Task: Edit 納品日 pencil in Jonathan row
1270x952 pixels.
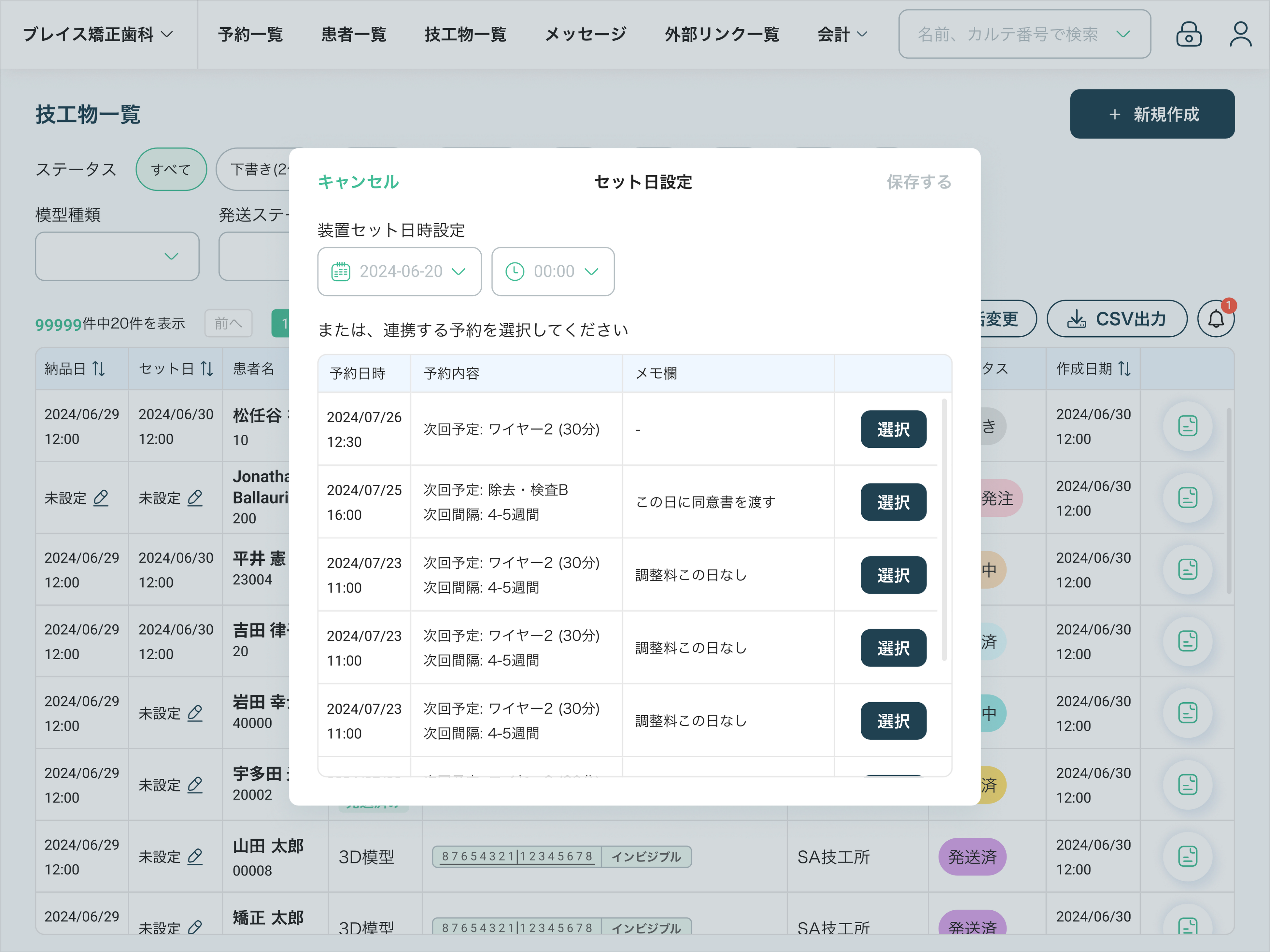Action: click(101, 498)
